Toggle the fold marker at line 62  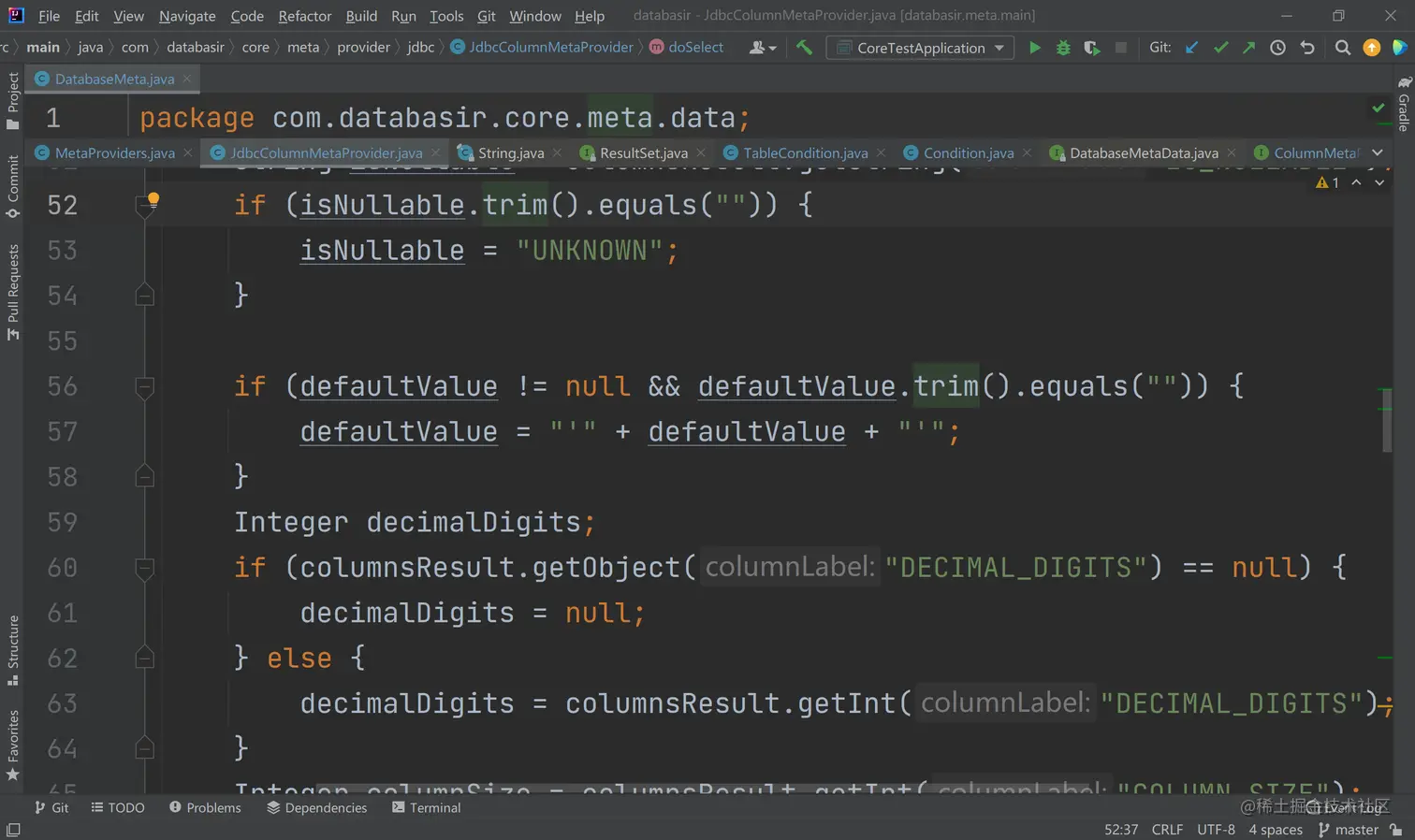[x=145, y=659]
